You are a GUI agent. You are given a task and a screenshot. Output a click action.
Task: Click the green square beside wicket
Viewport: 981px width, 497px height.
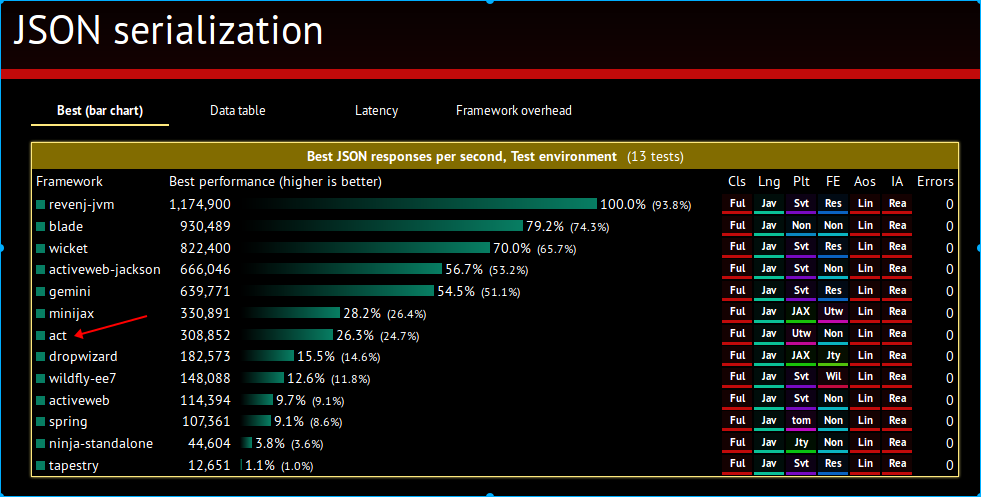(41, 248)
